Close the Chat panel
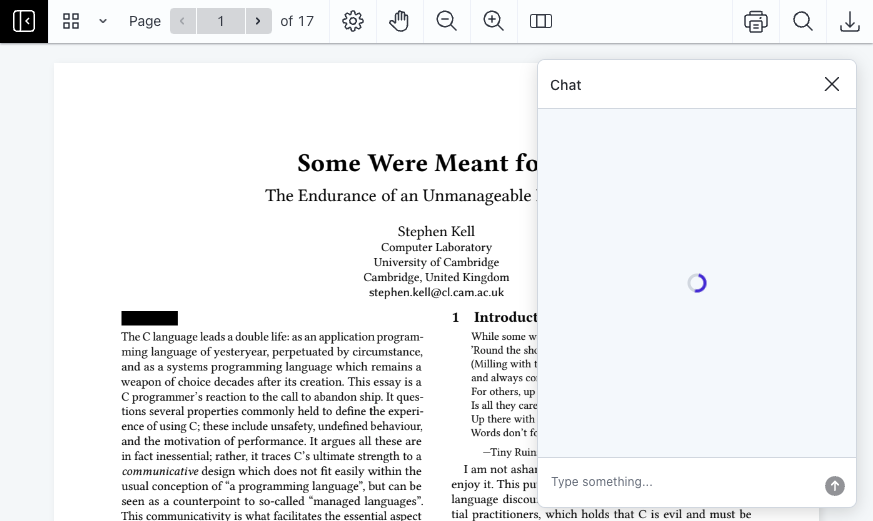The image size is (873, 521). coord(831,84)
